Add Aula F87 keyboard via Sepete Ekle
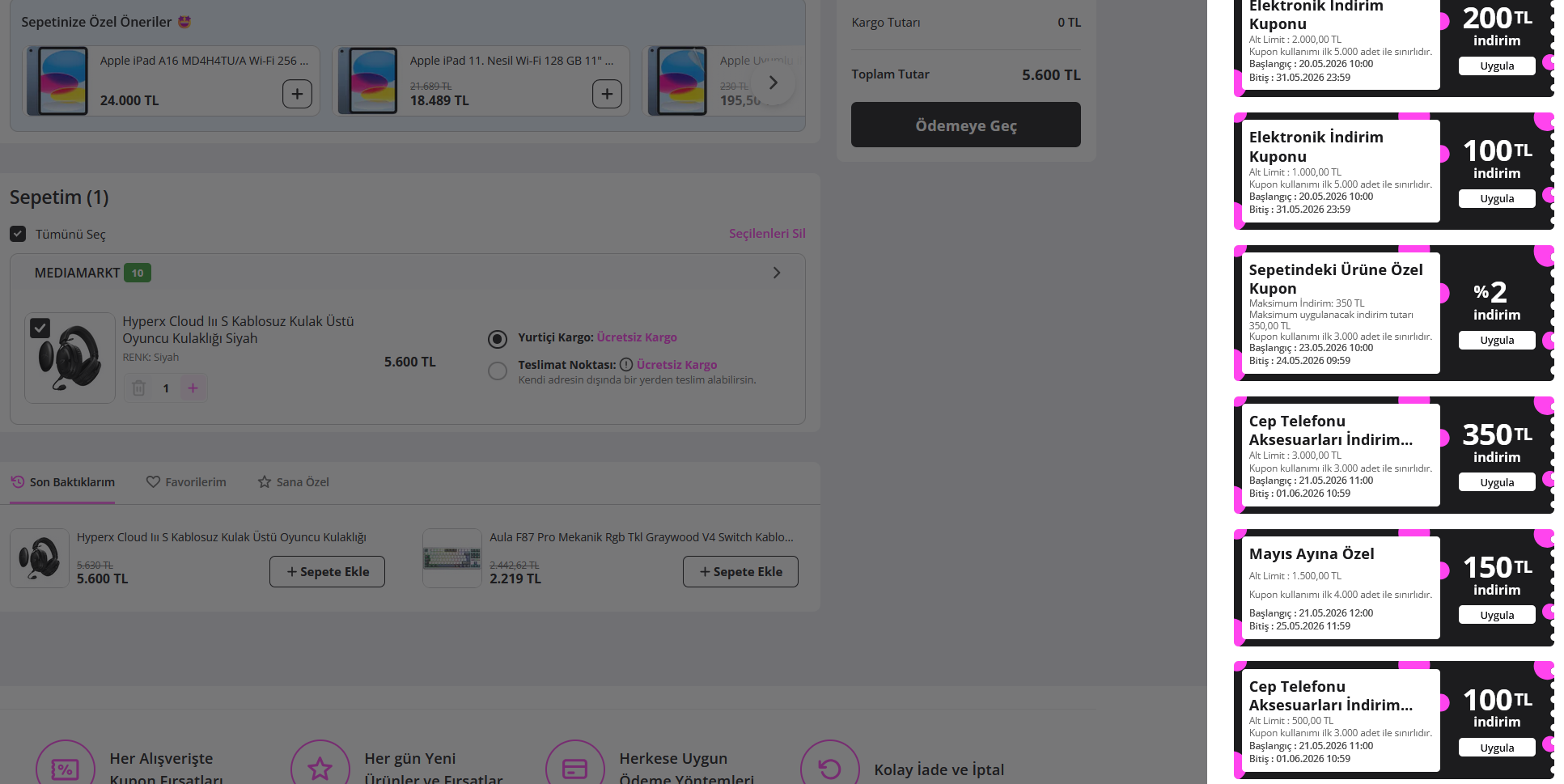Viewport: 1564px width, 784px height. [x=740, y=571]
